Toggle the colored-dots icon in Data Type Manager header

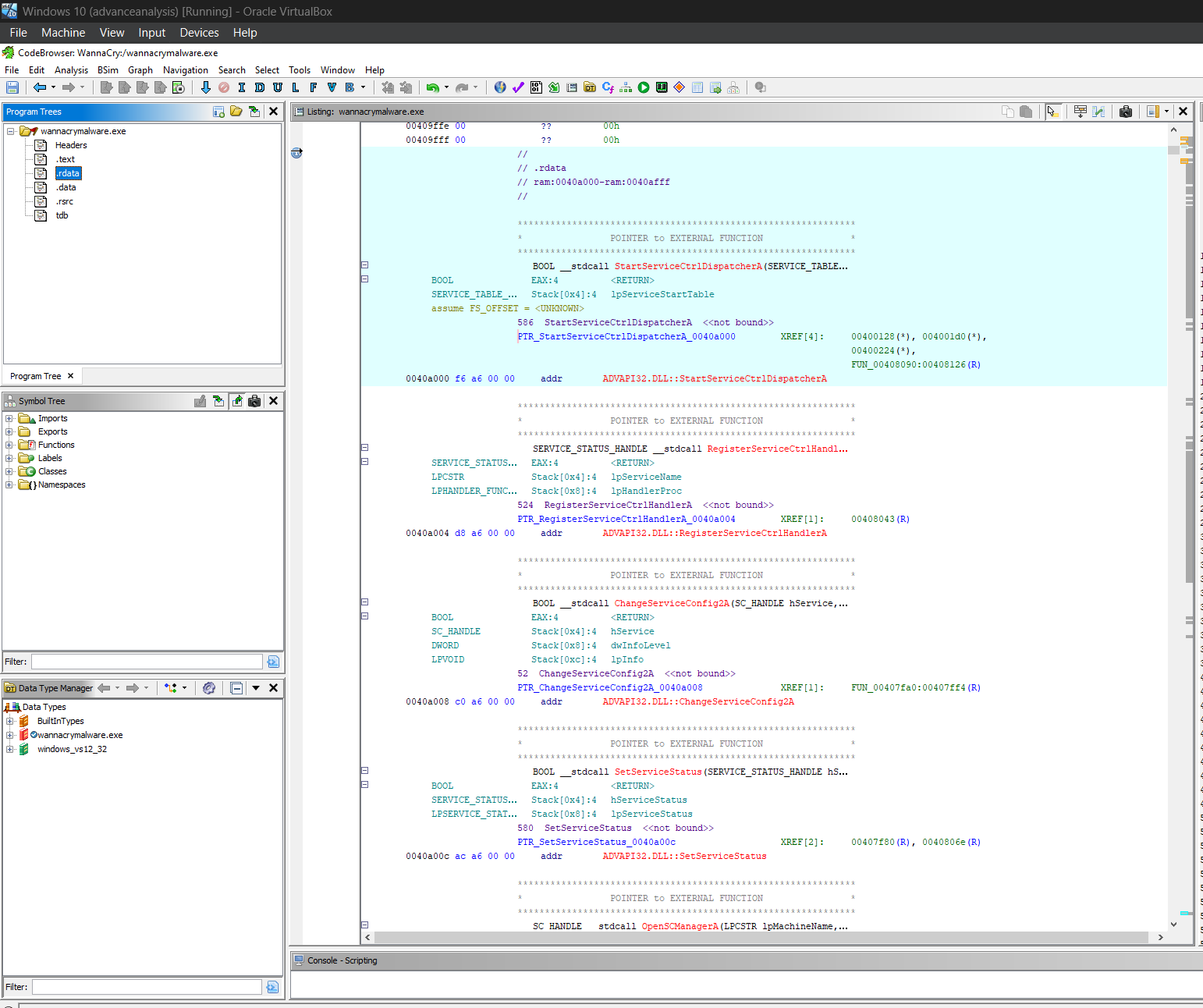(171, 688)
